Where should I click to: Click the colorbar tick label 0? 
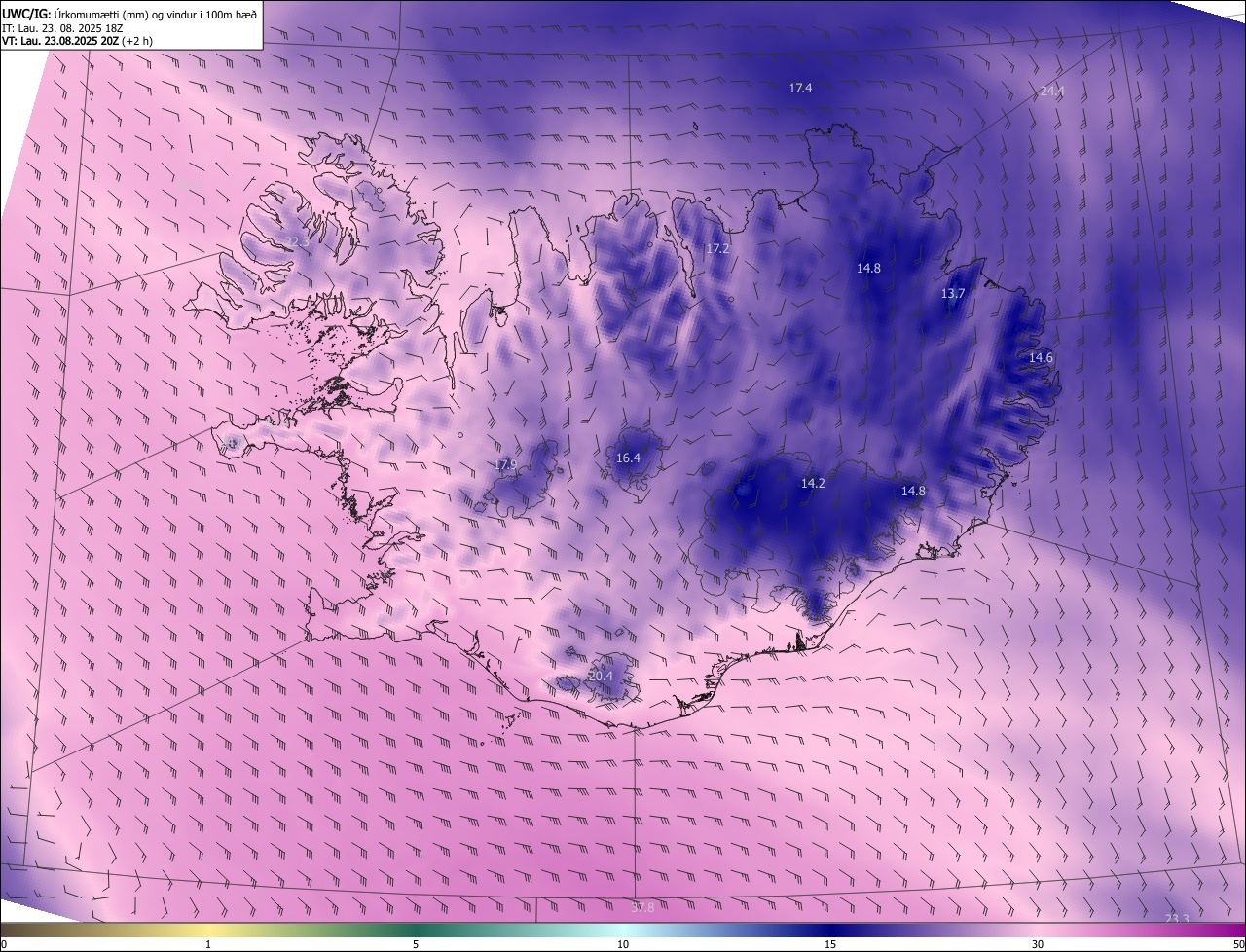4,944
